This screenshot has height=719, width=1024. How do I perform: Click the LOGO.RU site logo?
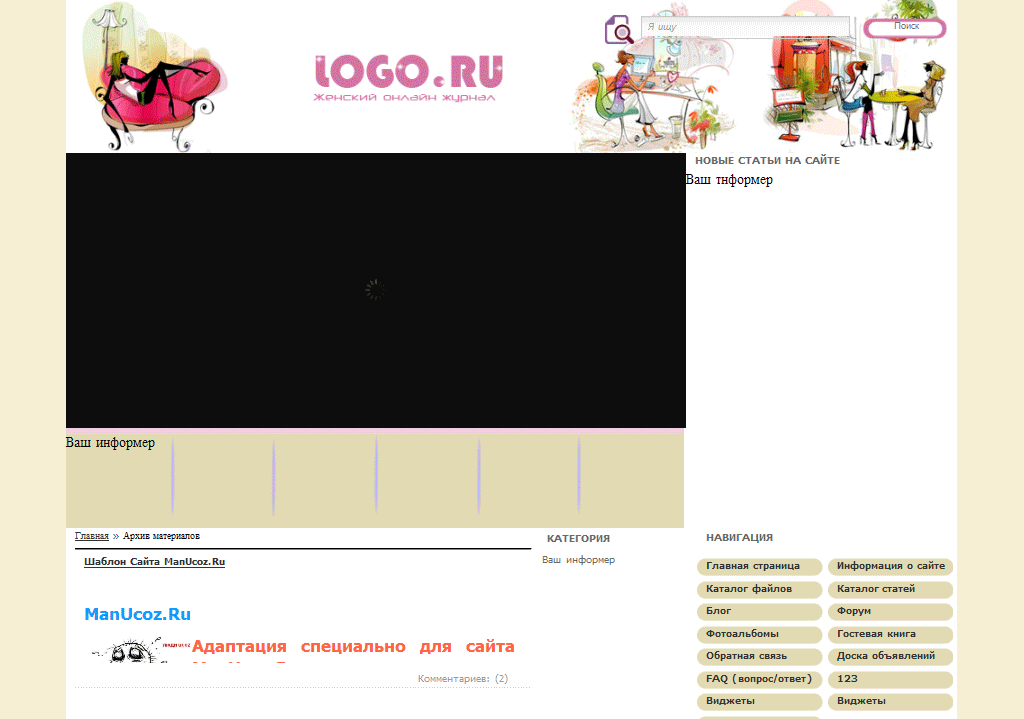(409, 79)
